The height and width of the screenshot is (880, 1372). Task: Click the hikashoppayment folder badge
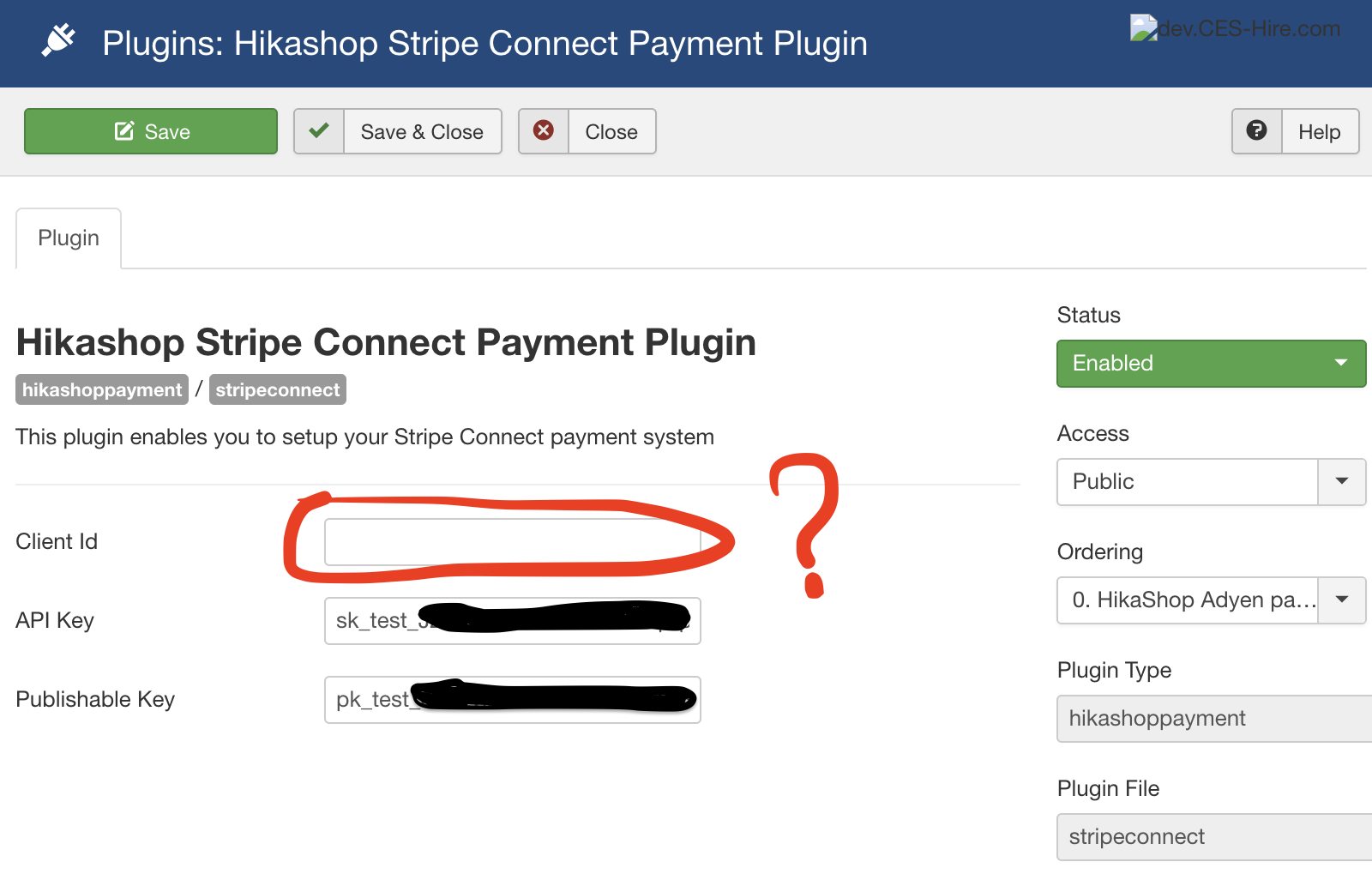(102, 389)
